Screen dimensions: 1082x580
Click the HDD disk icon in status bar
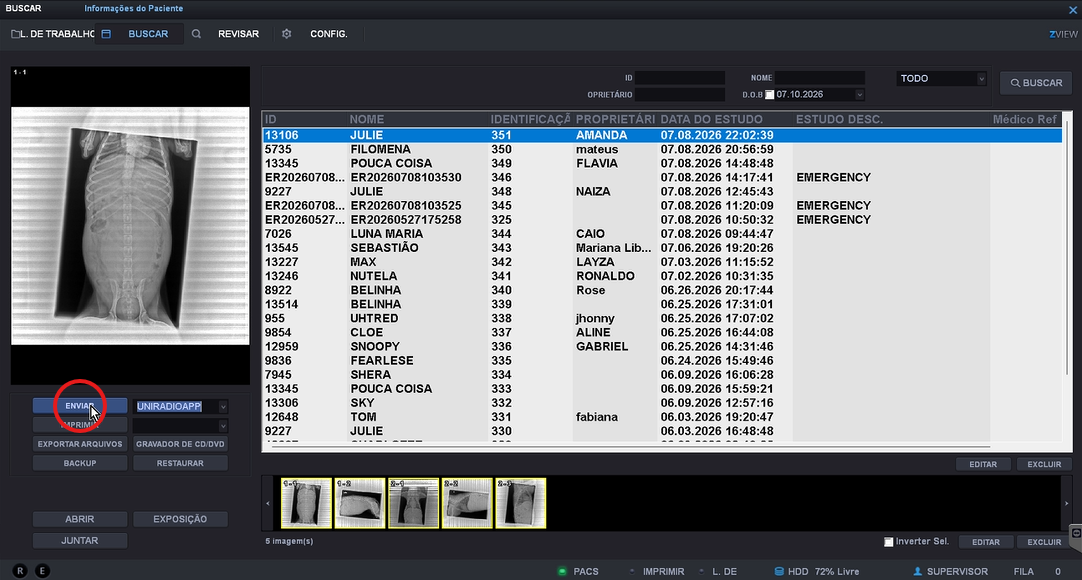pos(779,571)
